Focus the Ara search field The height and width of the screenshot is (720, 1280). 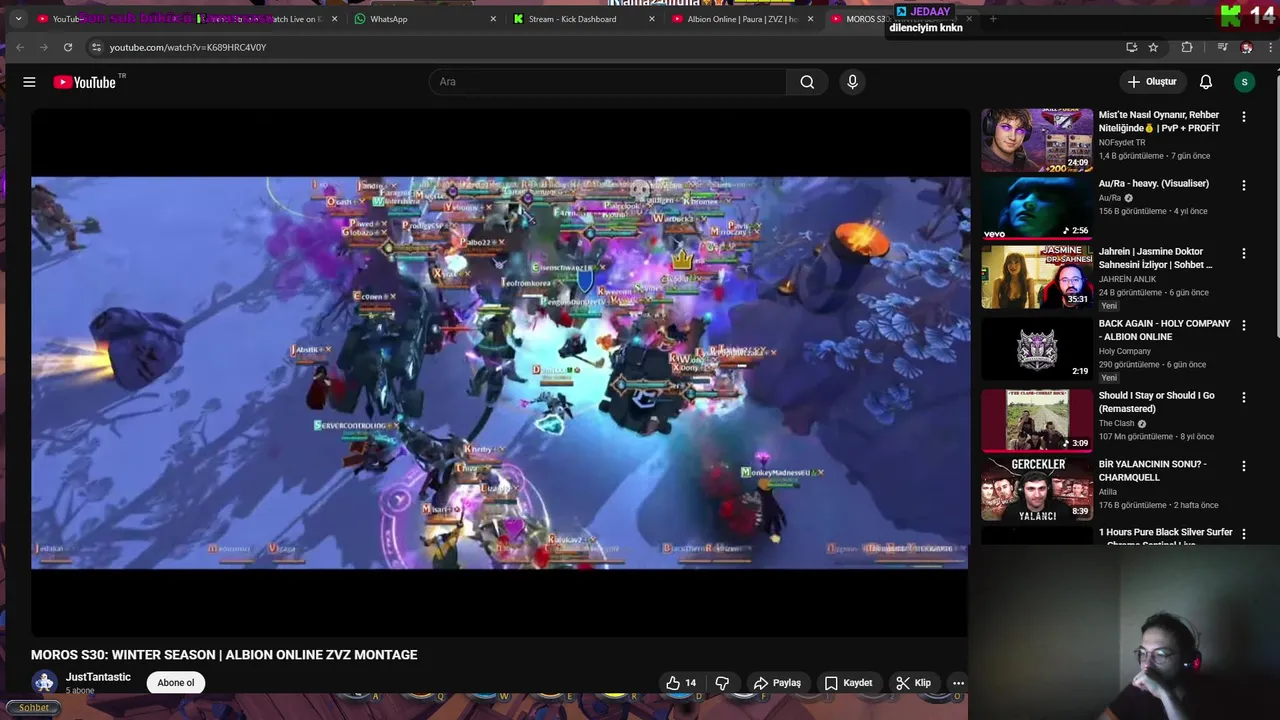(x=608, y=82)
